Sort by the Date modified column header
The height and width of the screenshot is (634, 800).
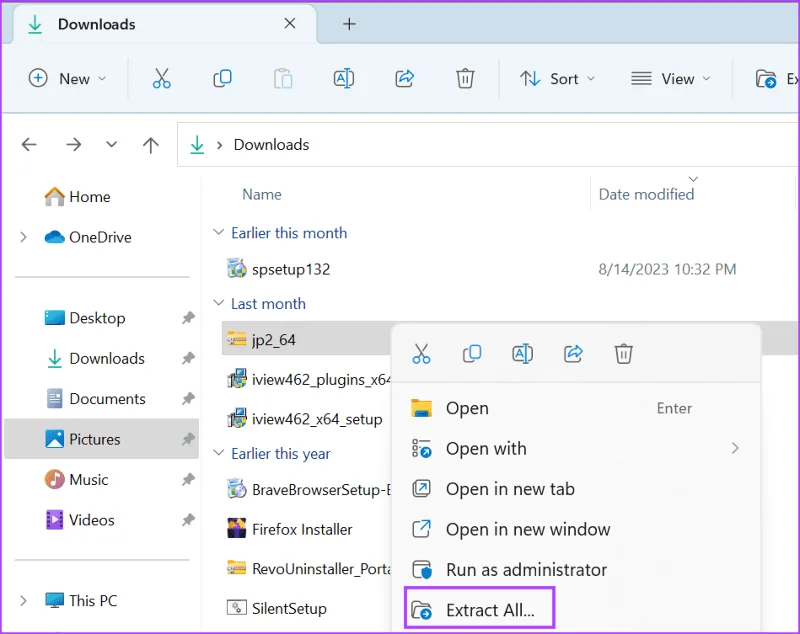click(x=646, y=194)
